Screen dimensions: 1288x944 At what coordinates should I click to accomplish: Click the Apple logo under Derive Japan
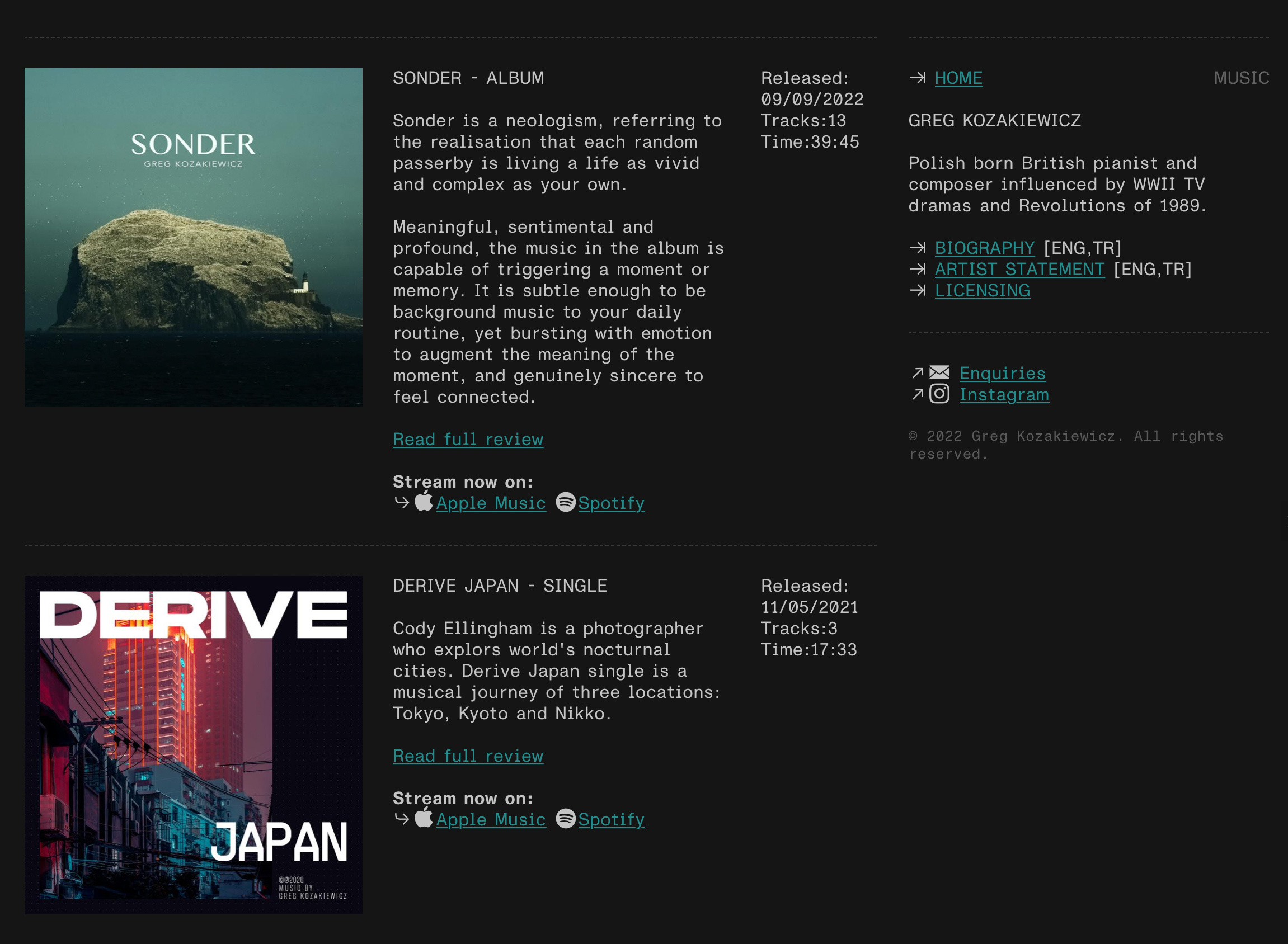pyautogui.click(x=423, y=818)
